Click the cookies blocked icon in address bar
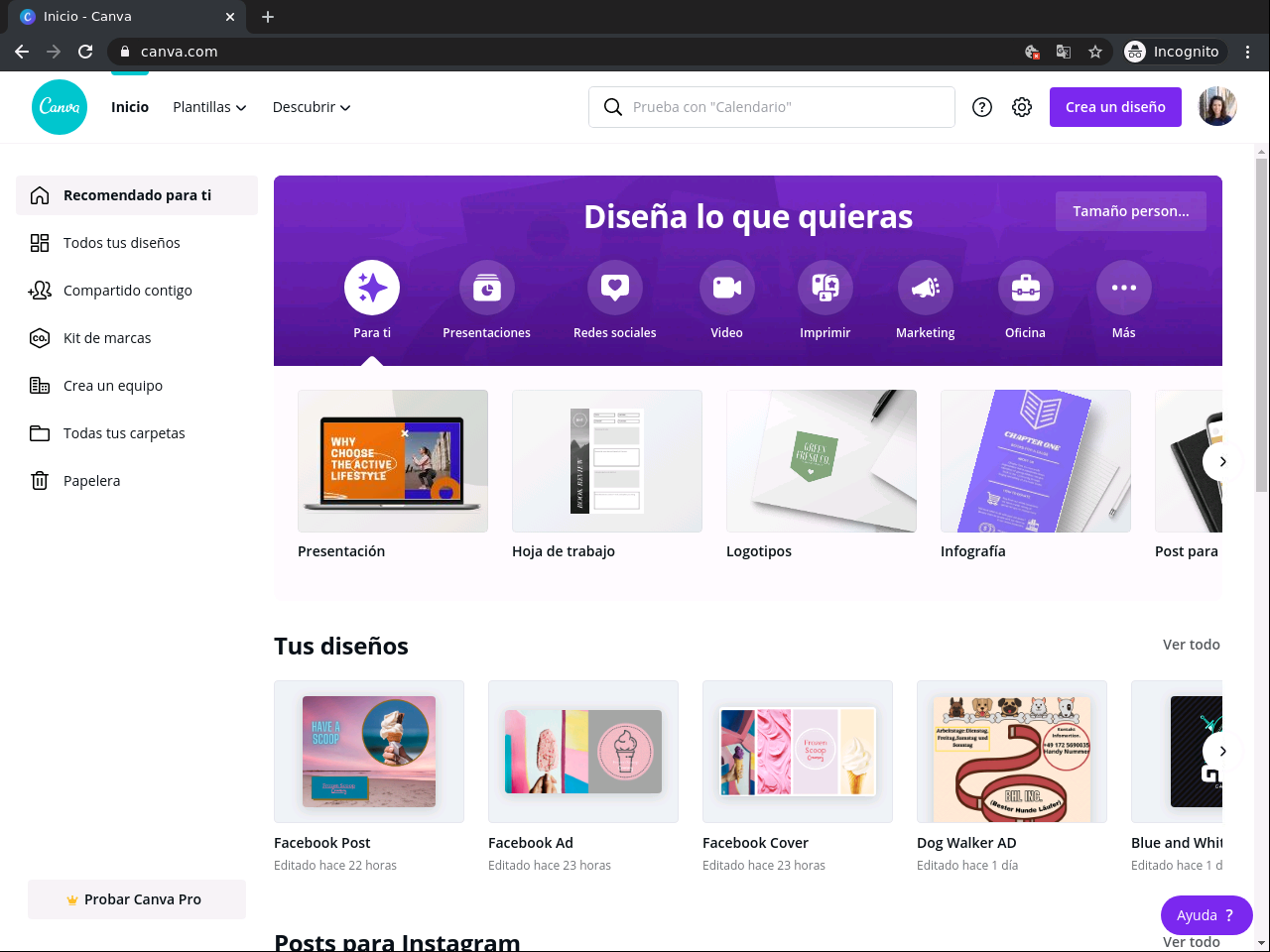 point(1032,52)
